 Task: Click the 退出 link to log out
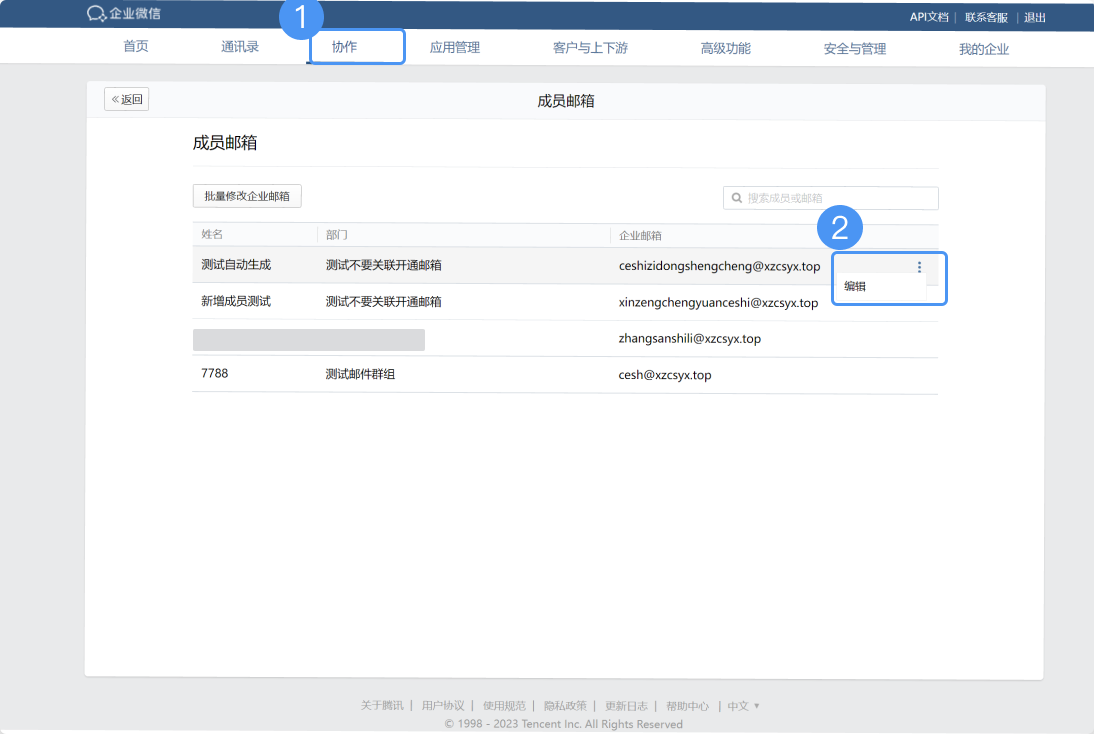pos(1033,17)
